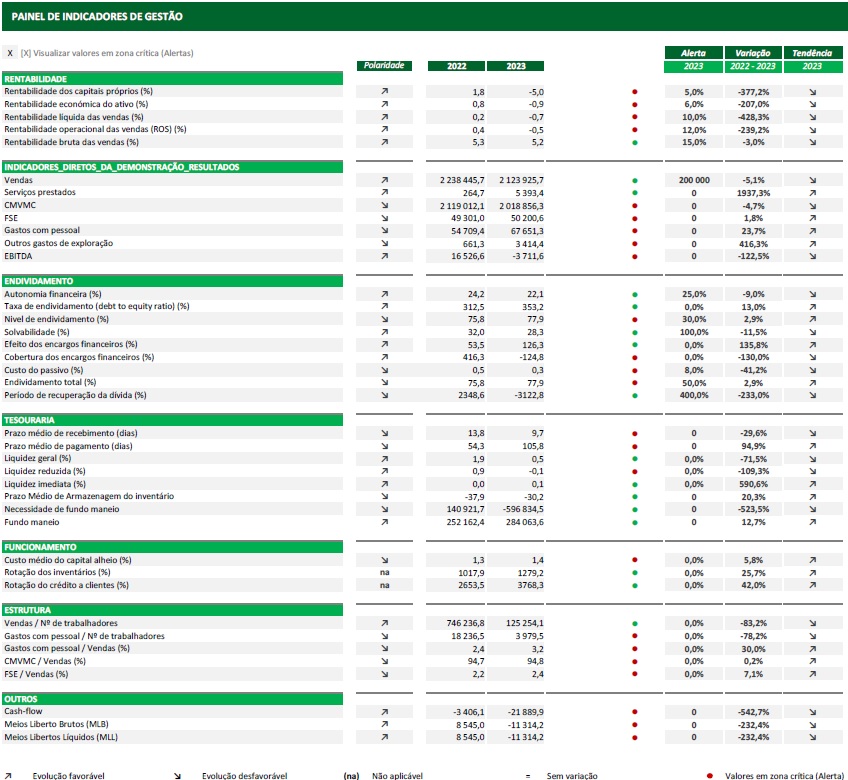Image resolution: width=848 pixels, height=780 pixels.
Task: Toggle the X alert visibility checkbox cell
Action: pos(10,53)
